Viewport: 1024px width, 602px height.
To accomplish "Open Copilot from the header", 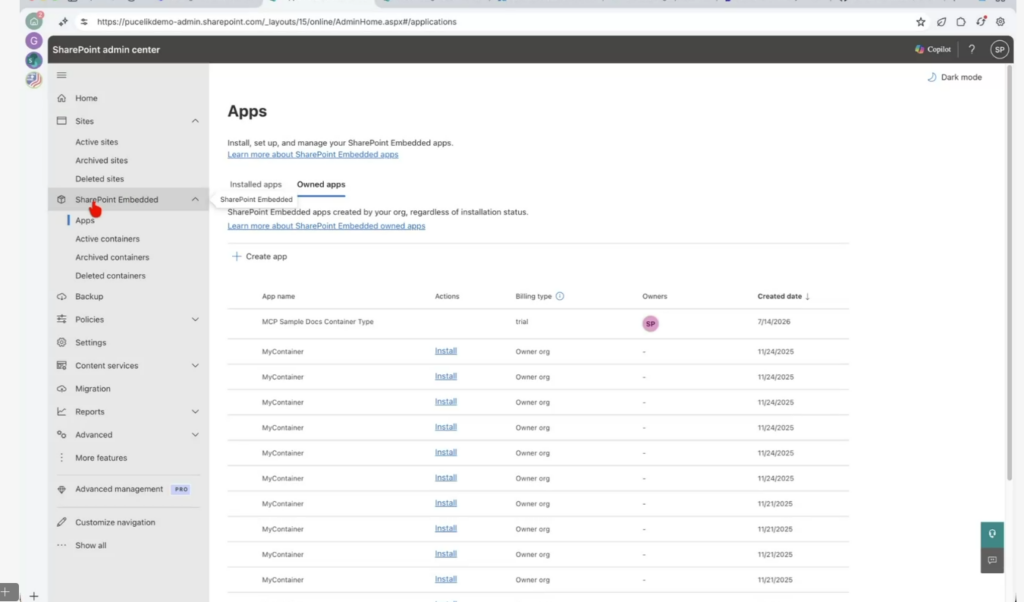I will [x=933, y=49].
